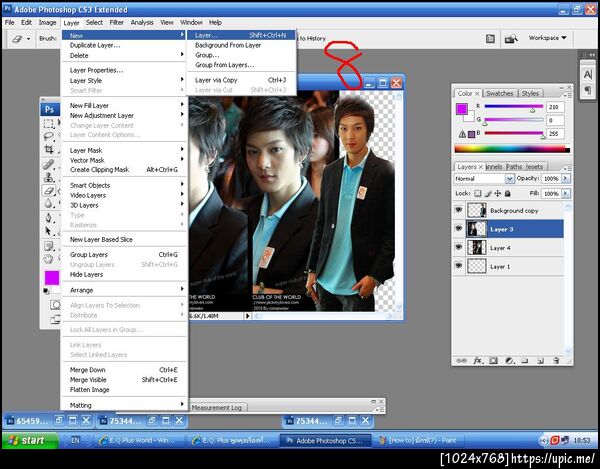Open the Eraser tool preset picker arrow
Viewport: 600px width, 469px height.
(28, 39)
